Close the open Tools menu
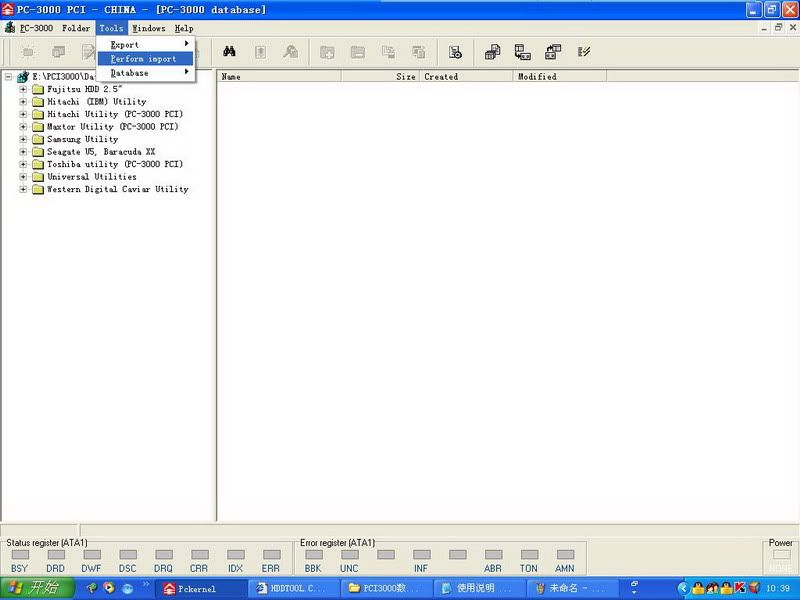The width and height of the screenshot is (800, 600). [111, 28]
